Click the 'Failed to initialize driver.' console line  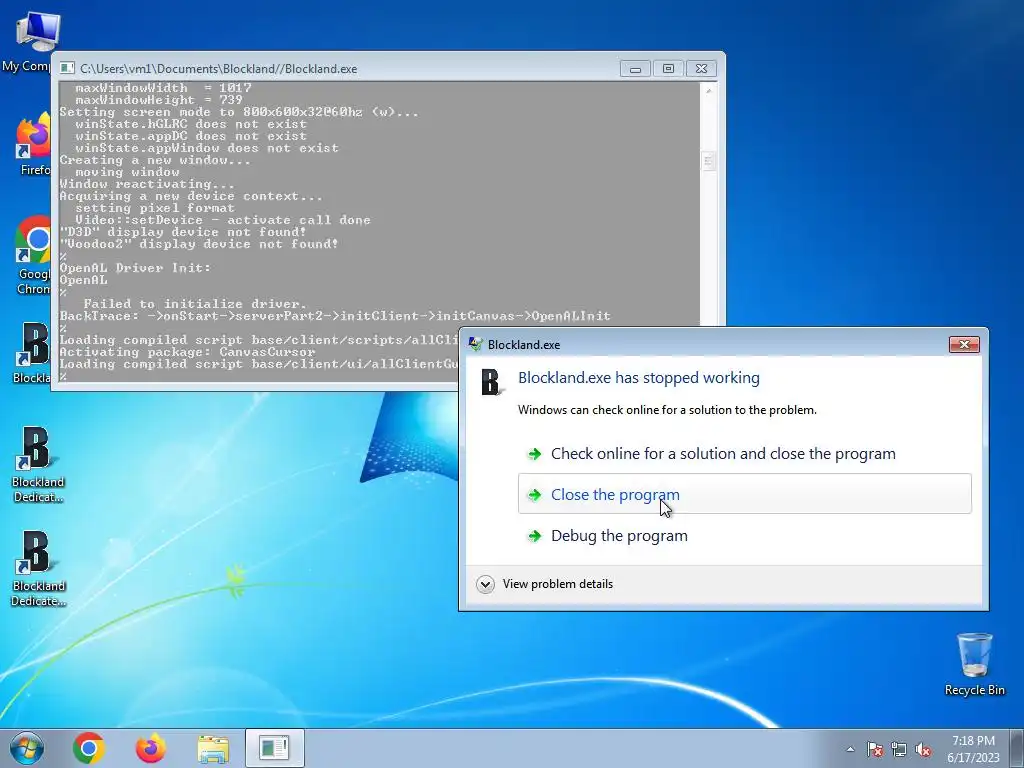pos(195,304)
